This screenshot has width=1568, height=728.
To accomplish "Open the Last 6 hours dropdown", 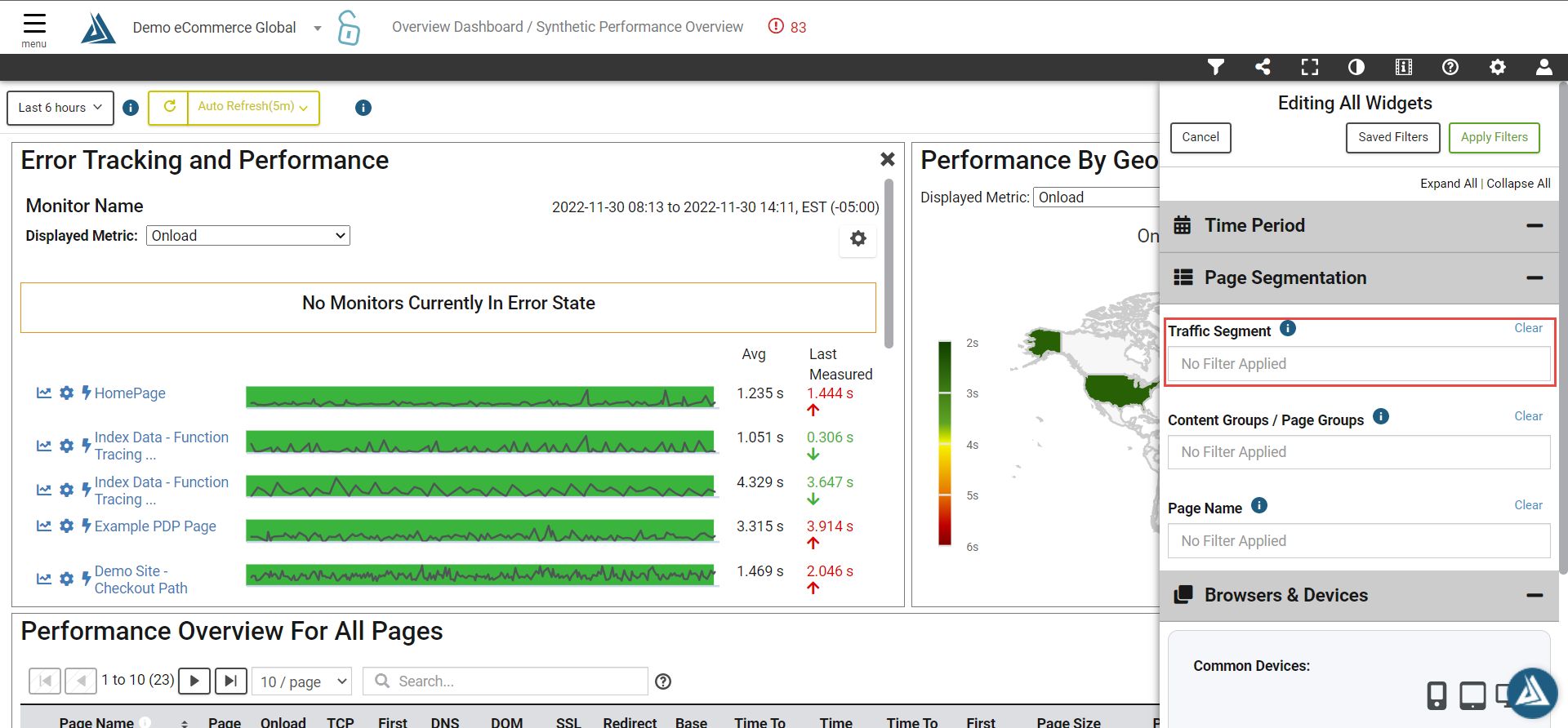I will coord(60,108).
